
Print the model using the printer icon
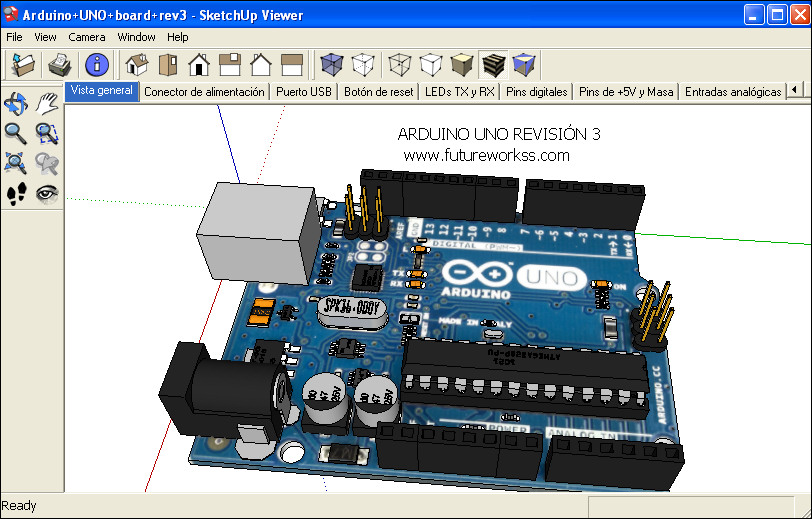click(60, 65)
